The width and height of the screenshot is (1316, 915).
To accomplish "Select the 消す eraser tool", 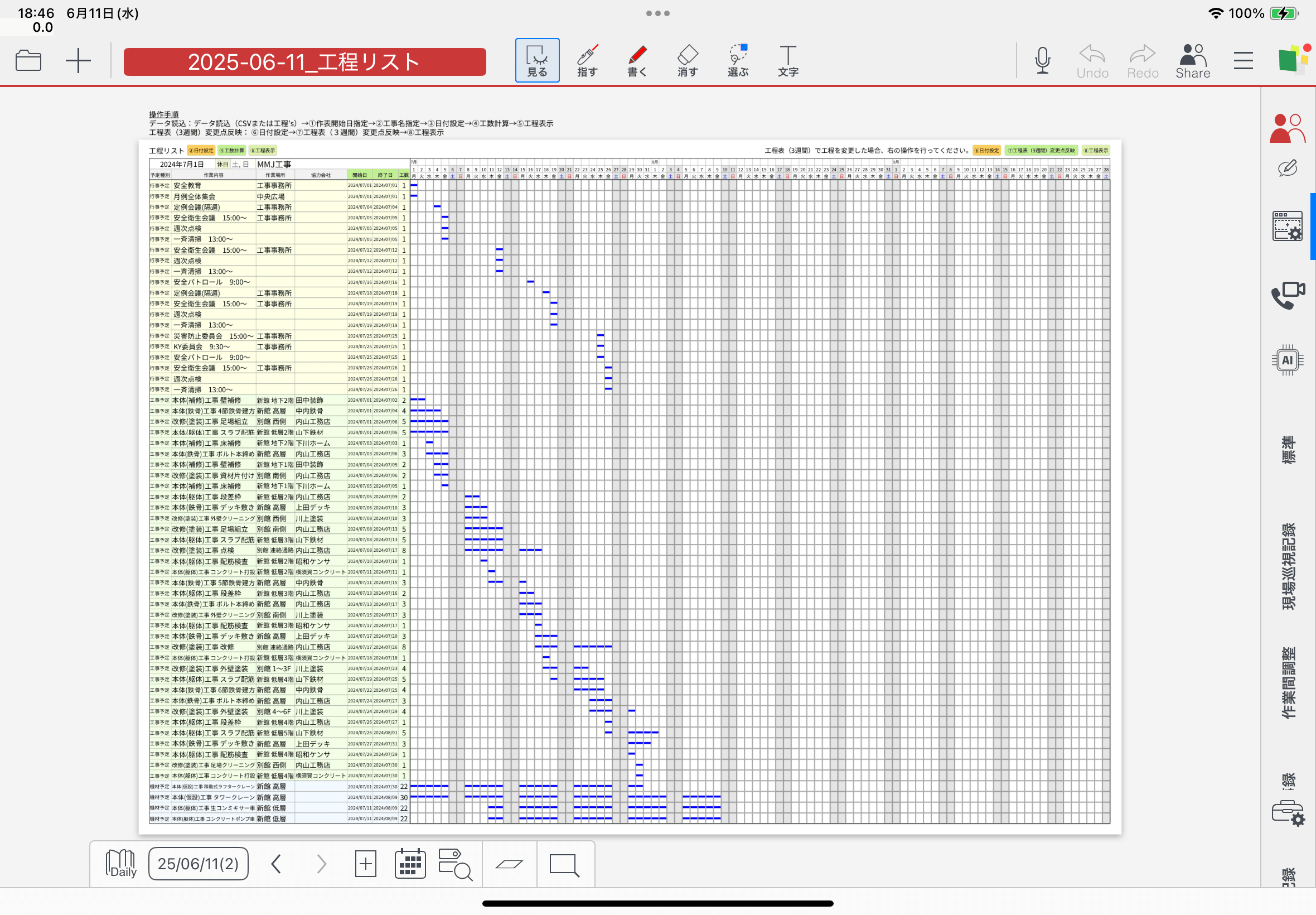I will tap(688, 60).
